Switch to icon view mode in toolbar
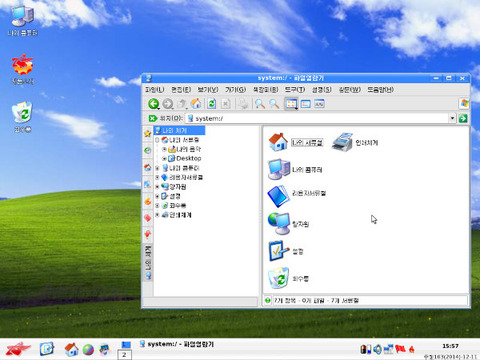The width and height of the screenshot is (480, 360). point(291,104)
